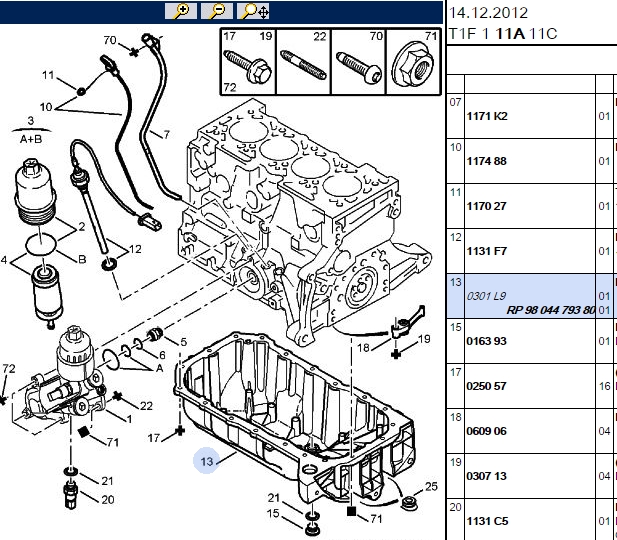This screenshot has height=540, width=617.
Task: Select callout 6 for the small seal
Action: click(162, 355)
